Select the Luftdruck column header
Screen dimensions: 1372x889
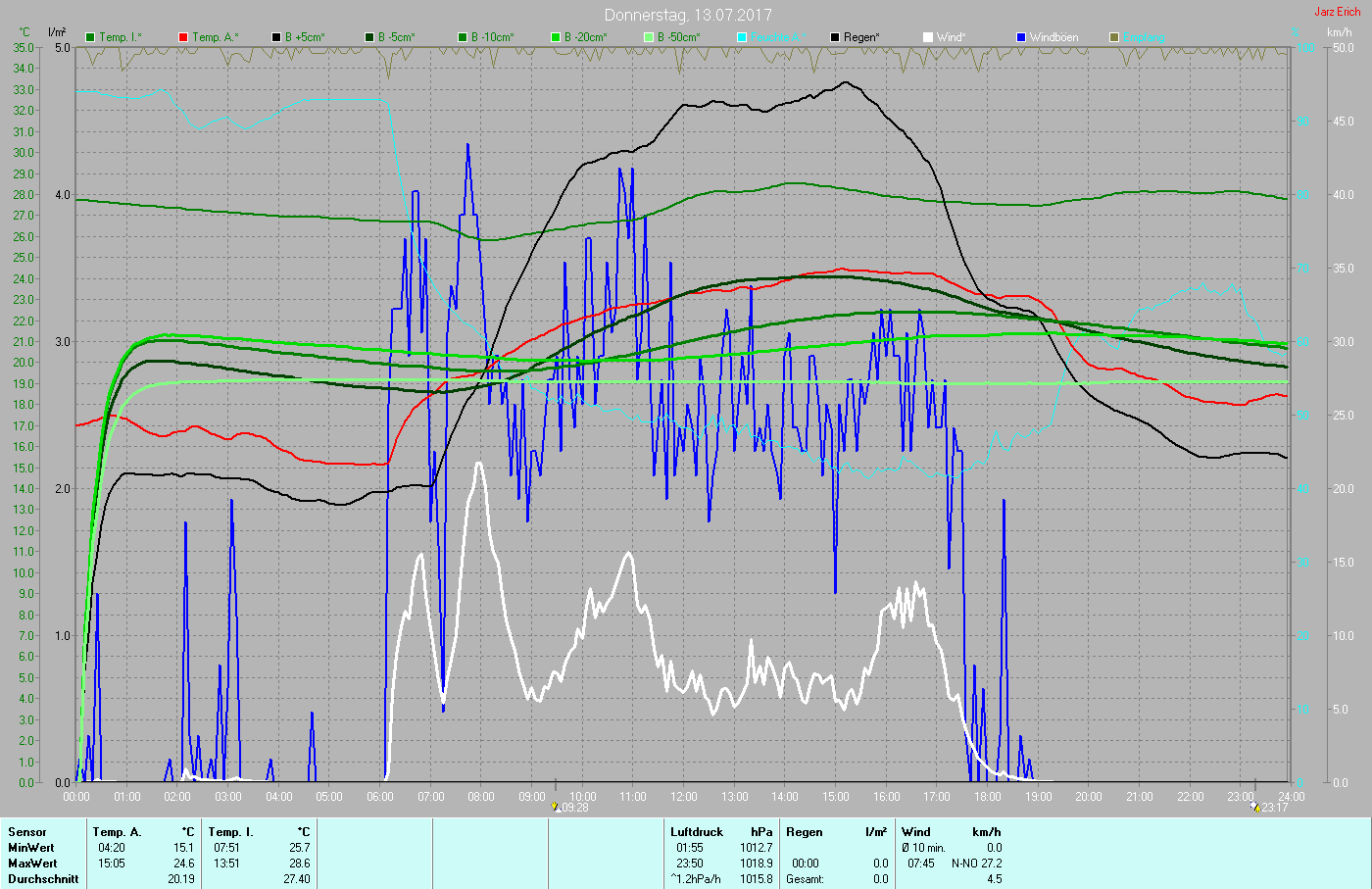click(x=696, y=832)
